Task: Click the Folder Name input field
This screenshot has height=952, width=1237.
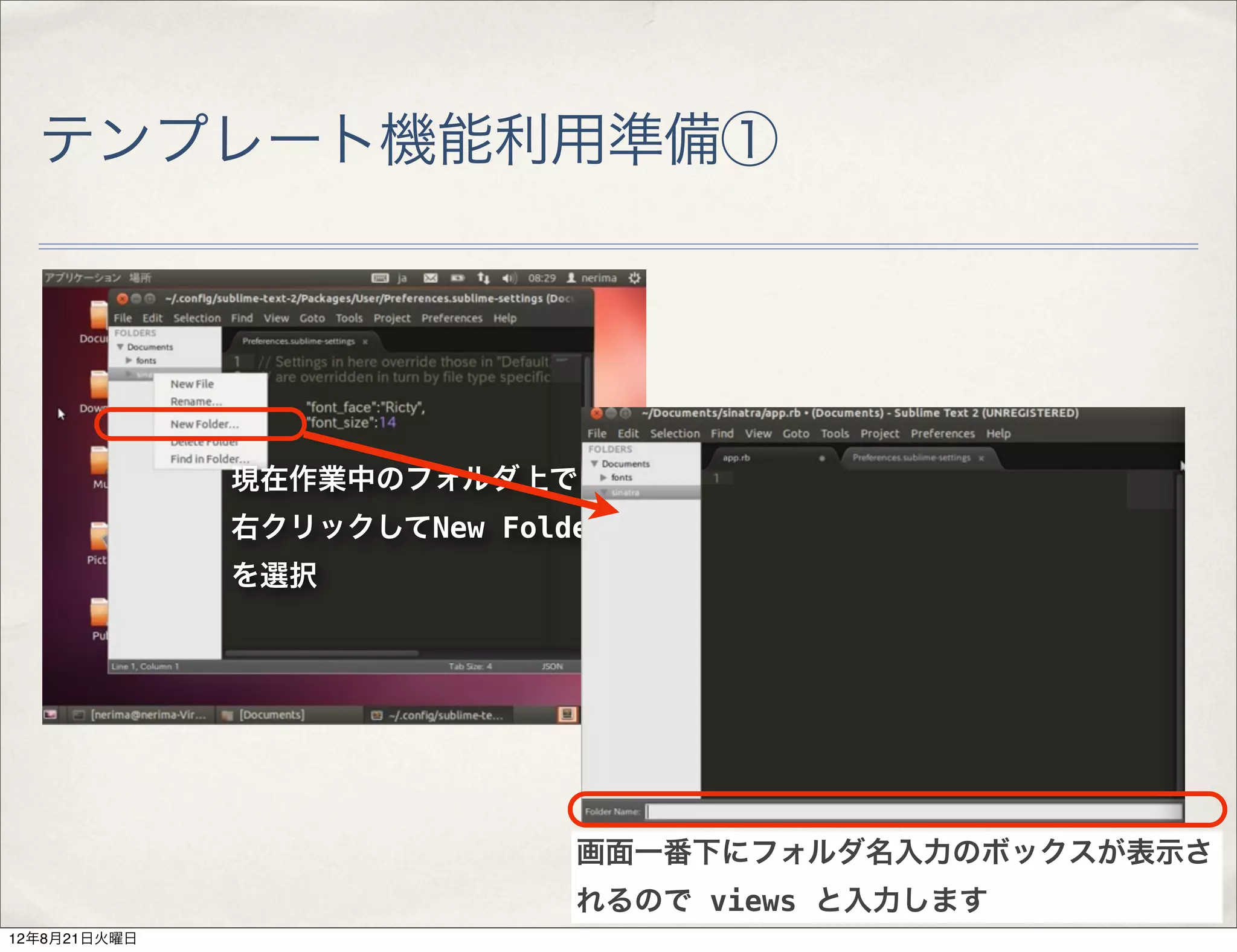Action: point(914,811)
